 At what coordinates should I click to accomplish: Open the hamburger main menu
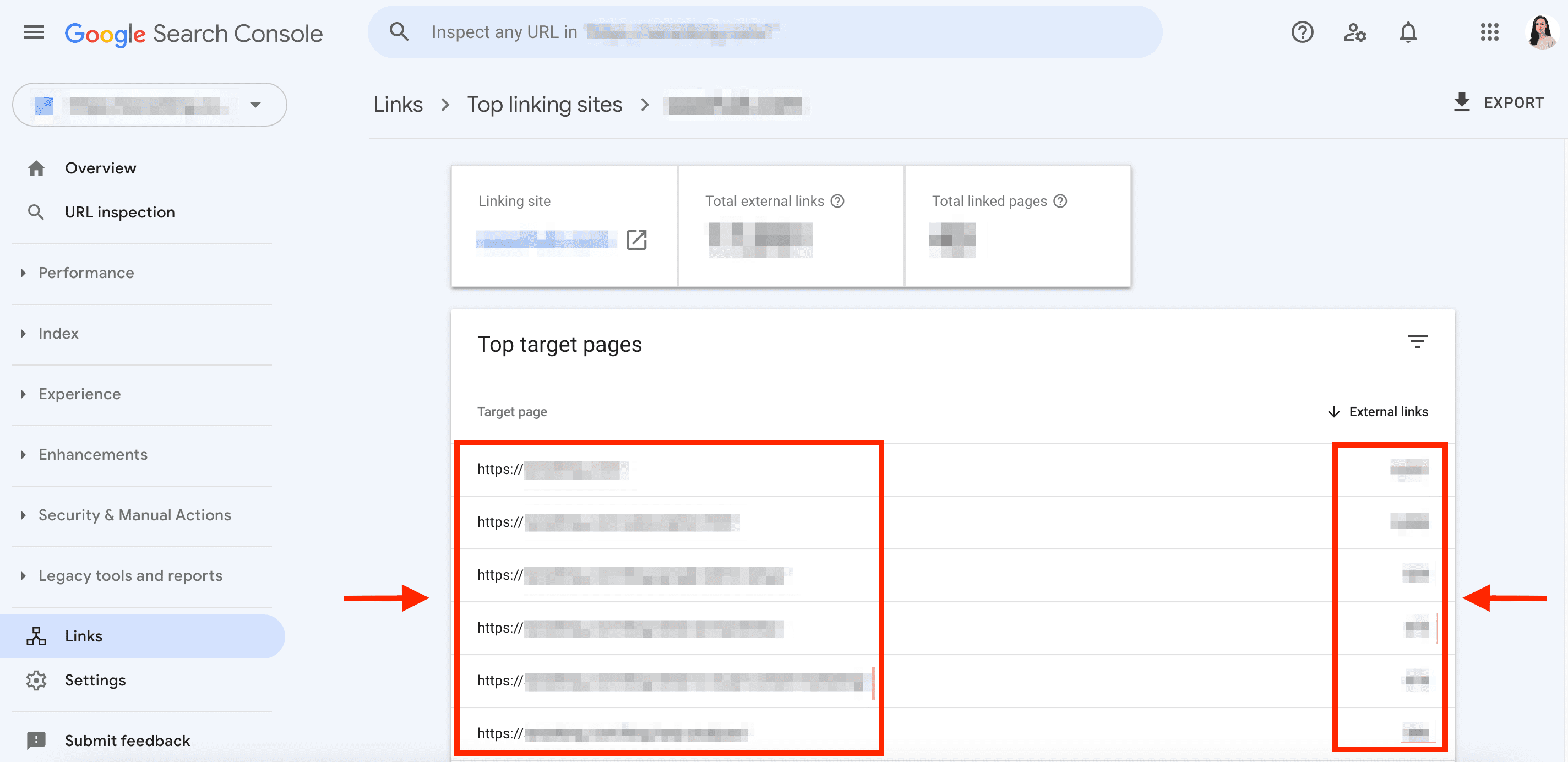34,32
